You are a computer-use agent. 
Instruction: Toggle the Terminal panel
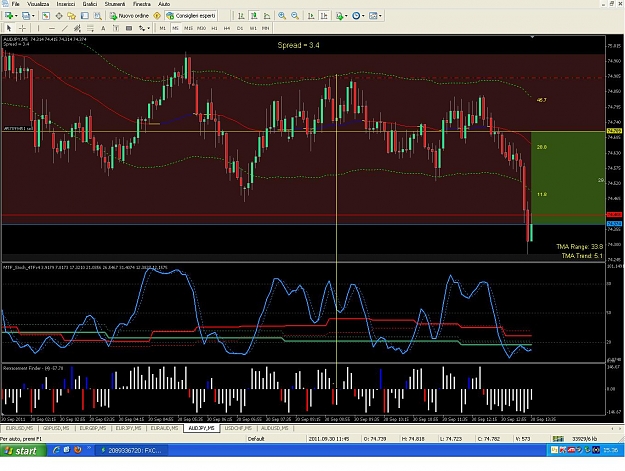click(x=85, y=16)
